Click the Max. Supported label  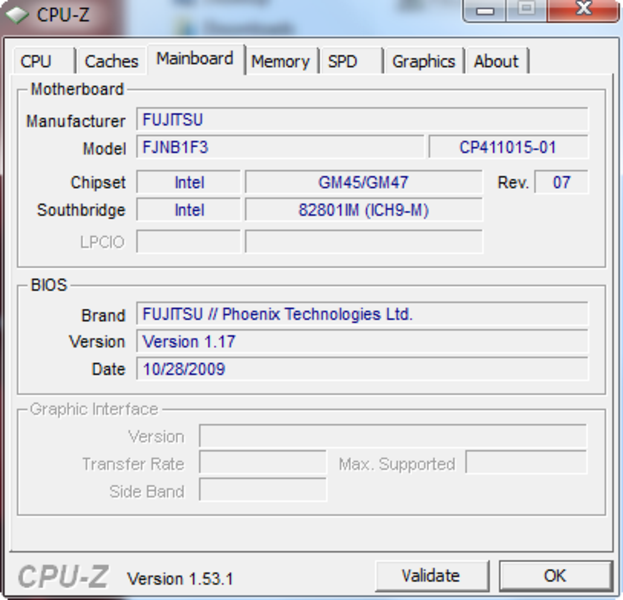[397, 464]
